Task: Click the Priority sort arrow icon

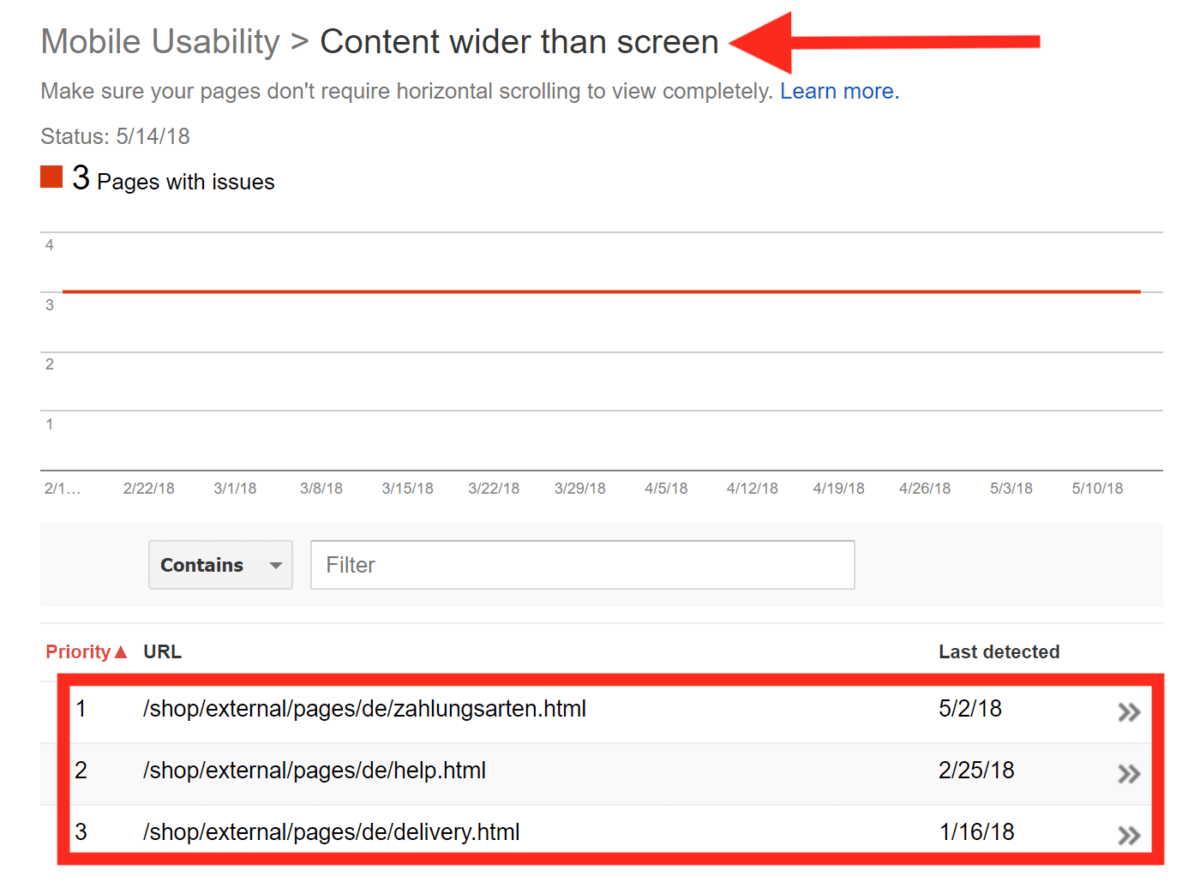Action: pyautogui.click(x=122, y=652)
